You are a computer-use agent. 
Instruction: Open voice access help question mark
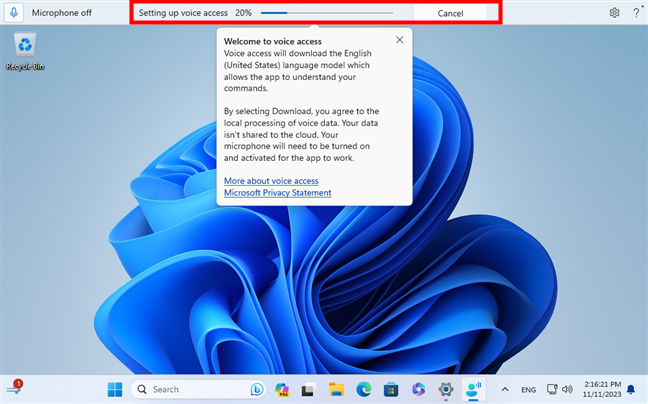(636, 13)
